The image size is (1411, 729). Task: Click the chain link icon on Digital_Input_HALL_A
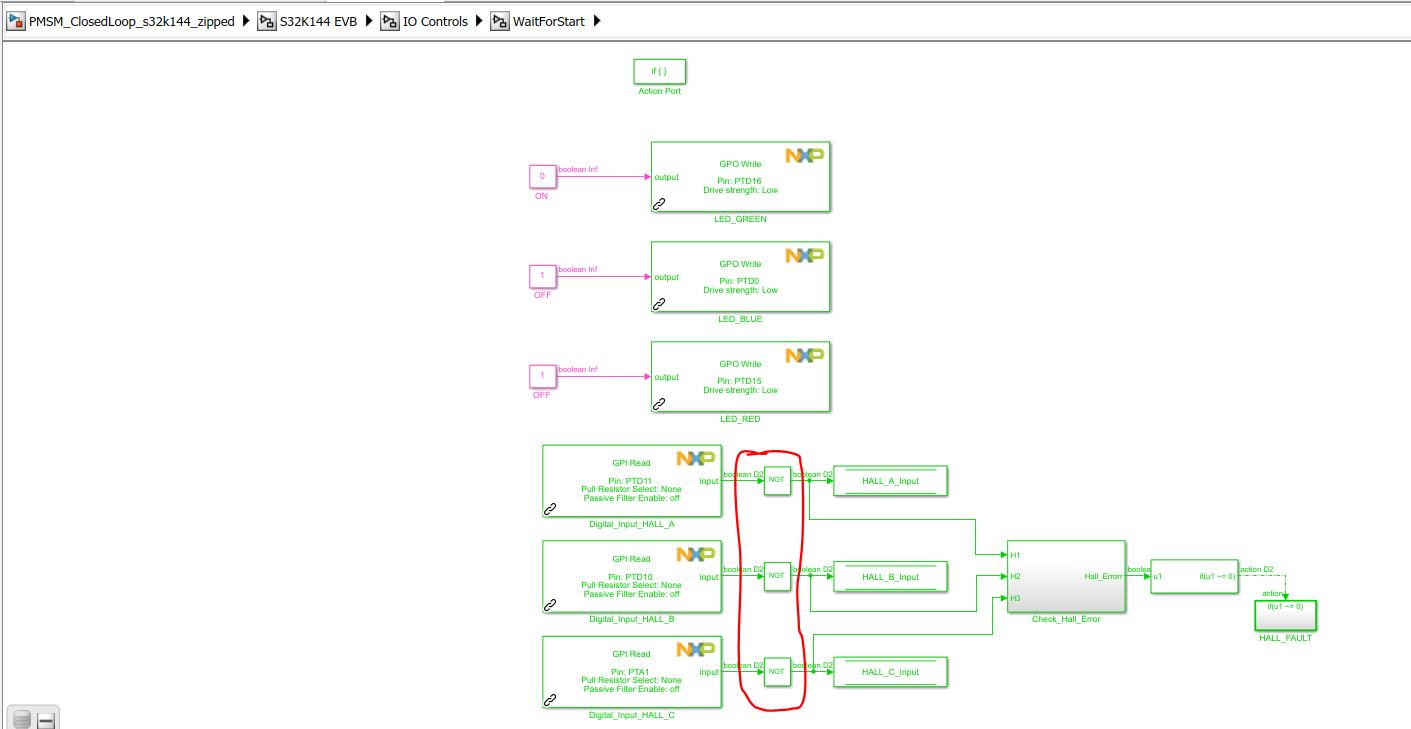coord(548,510)
